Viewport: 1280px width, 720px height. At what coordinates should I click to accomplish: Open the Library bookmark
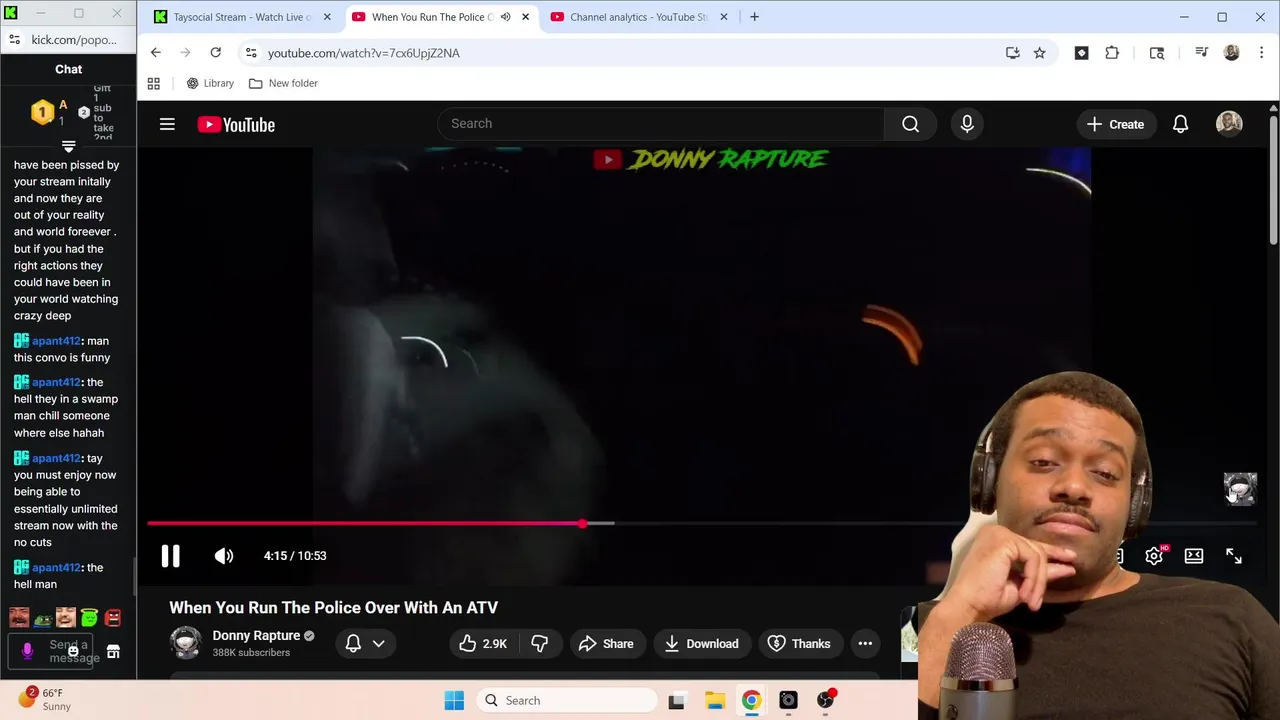point(210,84)
